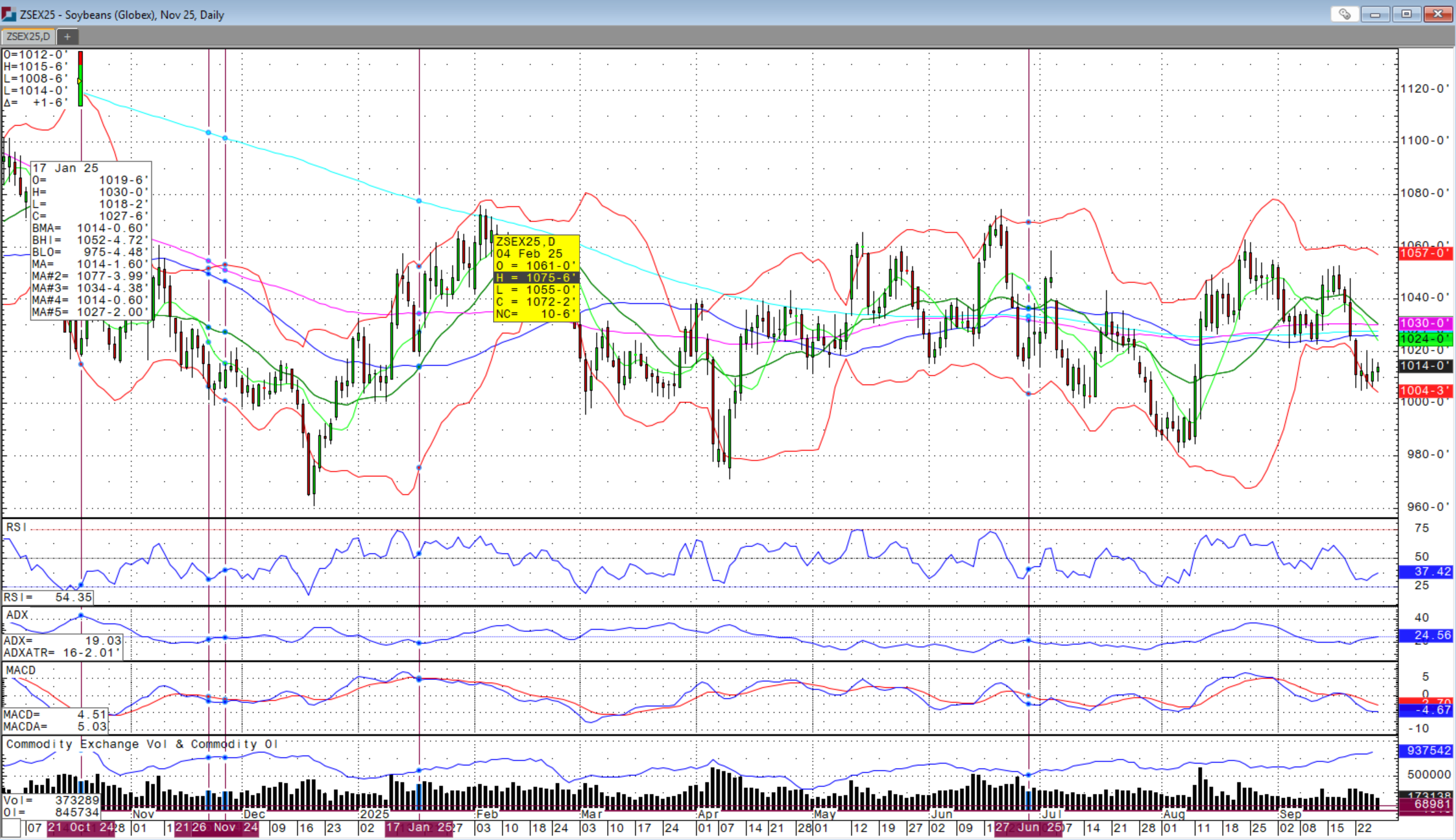The image size is (1456, 840).
Task: Click the 21 Oct 24 date marker
Action: 81,828
